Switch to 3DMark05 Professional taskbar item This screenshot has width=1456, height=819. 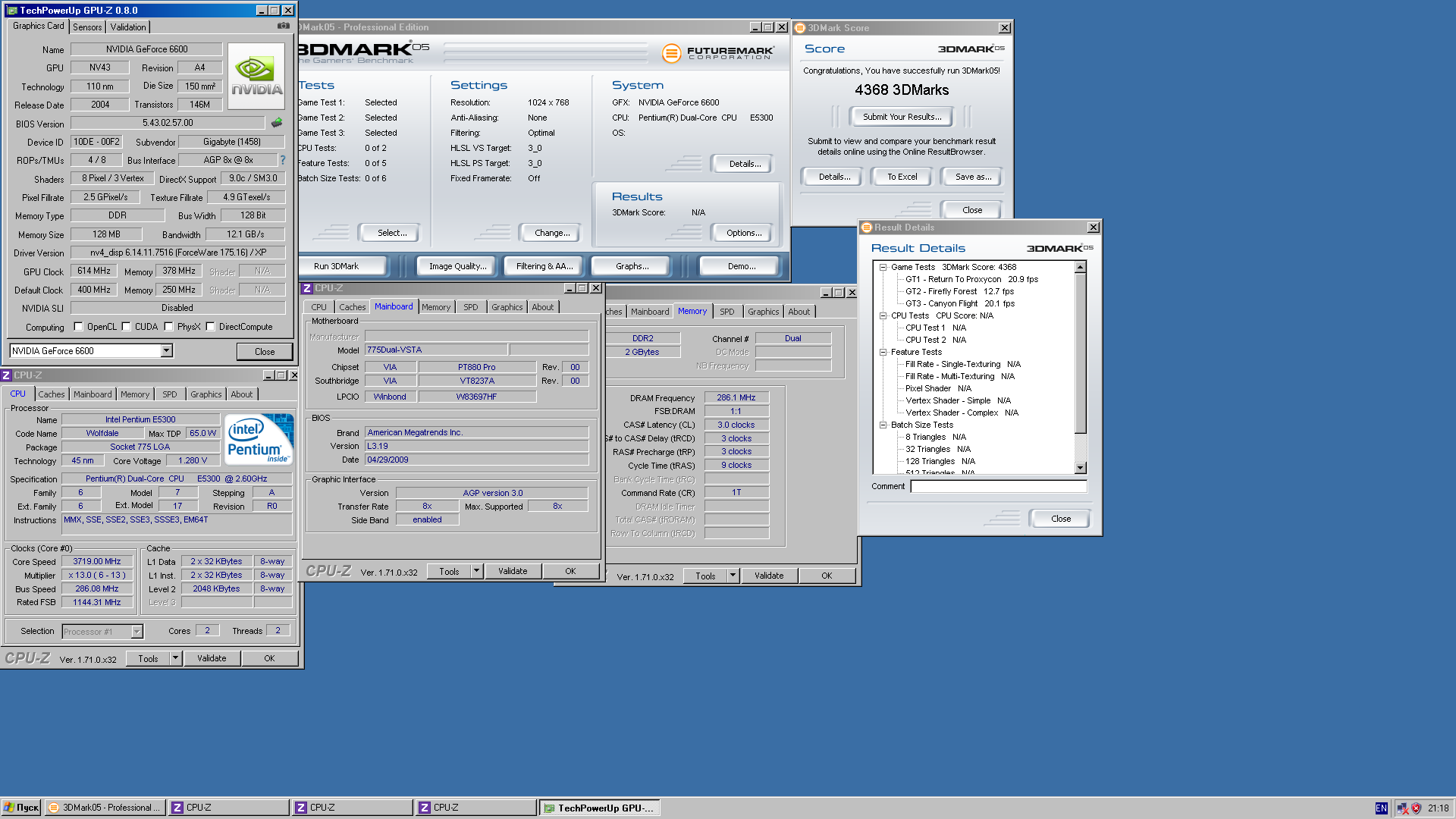(105, 808)
